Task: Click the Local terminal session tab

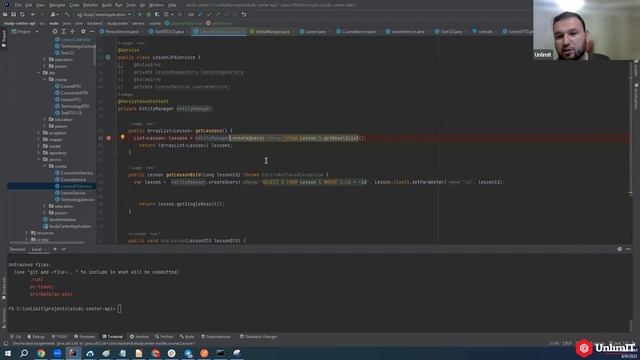Action: click(37, 249)
